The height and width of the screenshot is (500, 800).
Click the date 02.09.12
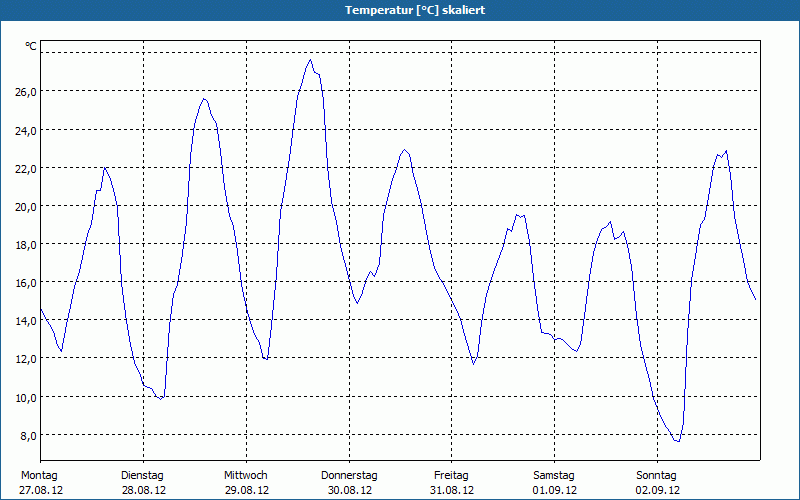coord(658,490)
